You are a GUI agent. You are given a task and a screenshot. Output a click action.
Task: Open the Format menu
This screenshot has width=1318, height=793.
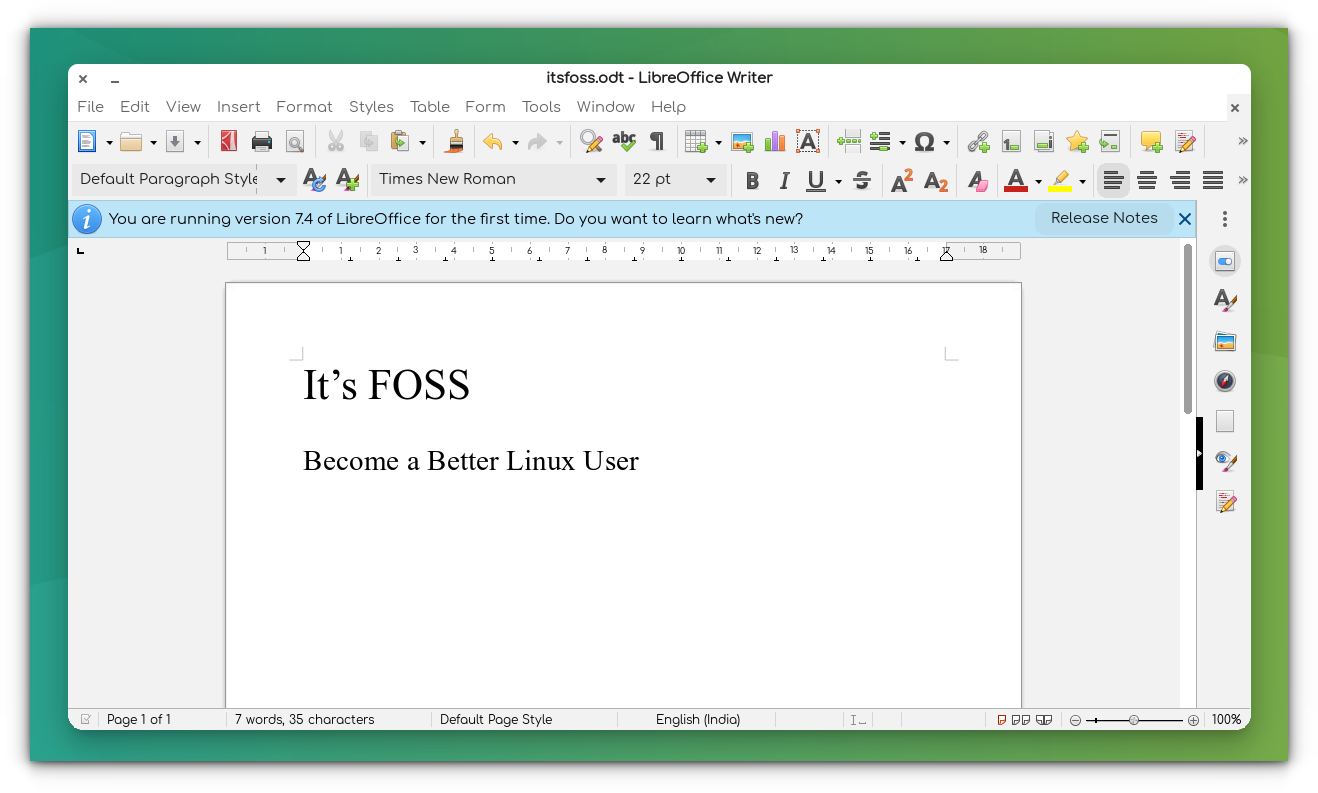tap(304, 107)
